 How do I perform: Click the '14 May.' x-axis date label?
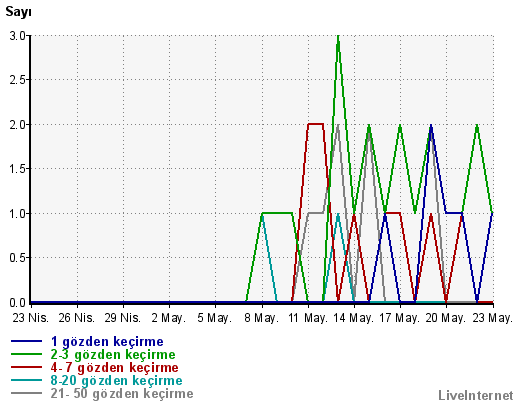coord(354,318)
